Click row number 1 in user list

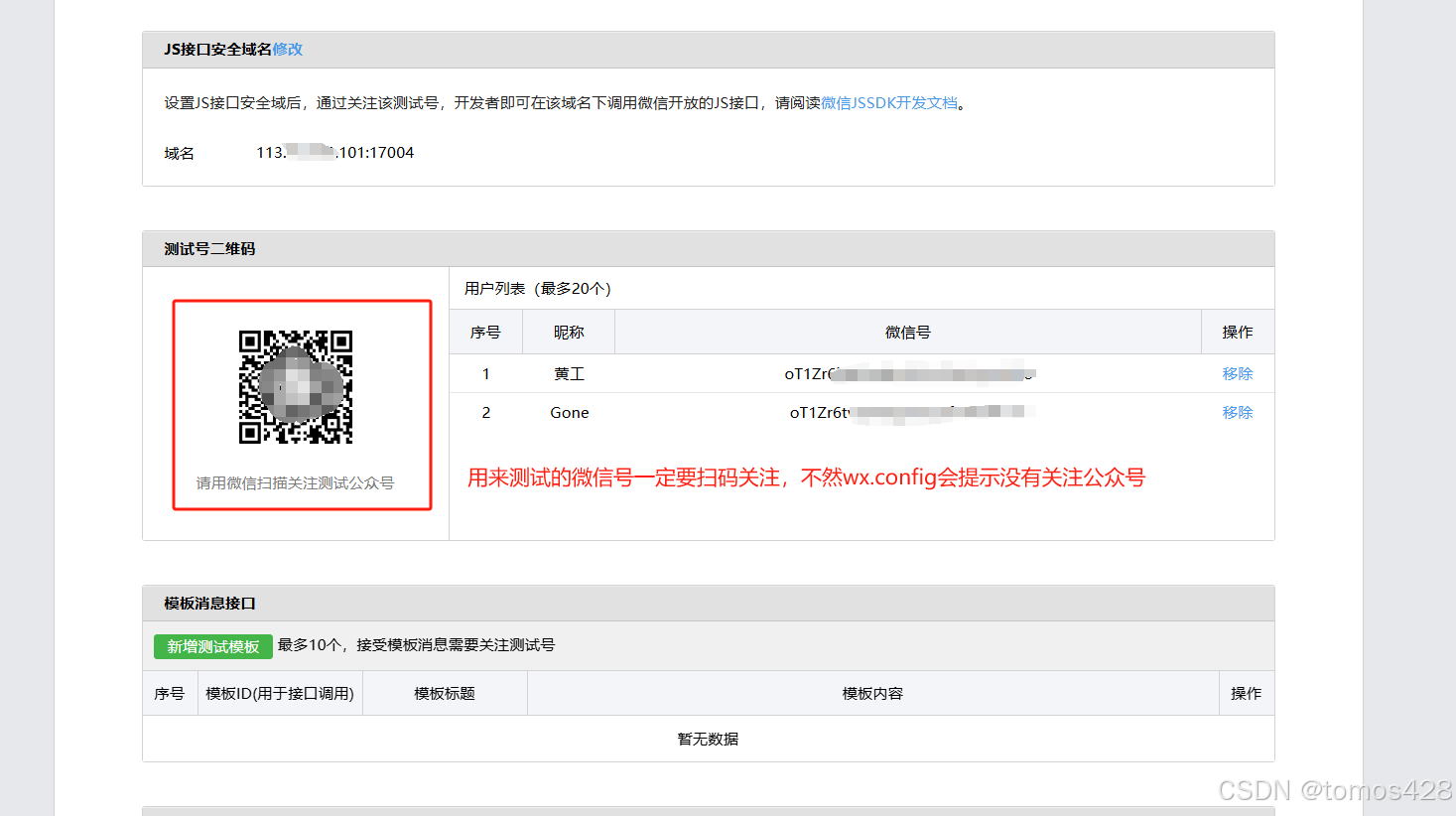485,374
